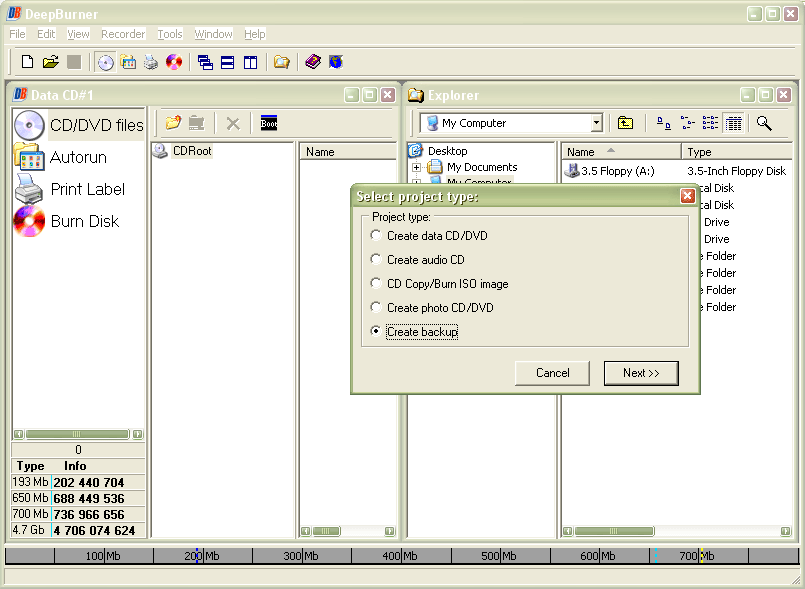805x589 pixels.
Task: Close the Select project type dialog
Action: click(x=687, y=196)
